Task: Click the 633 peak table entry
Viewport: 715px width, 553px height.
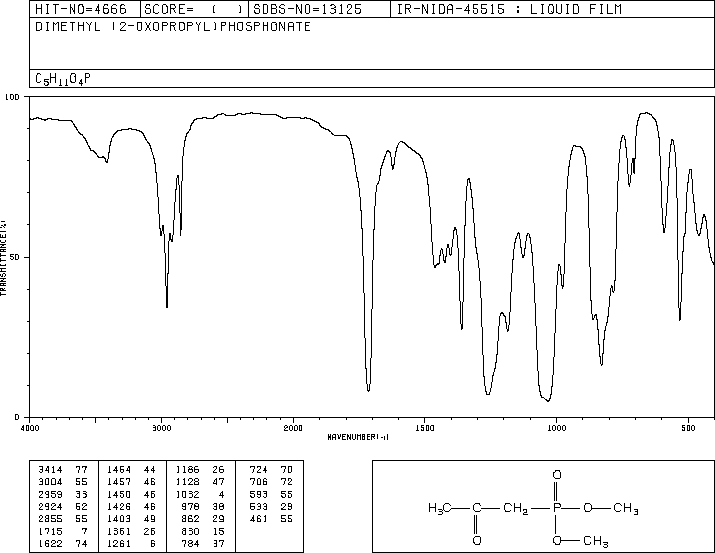Action: pyautogui.click(x=259, y=506)
